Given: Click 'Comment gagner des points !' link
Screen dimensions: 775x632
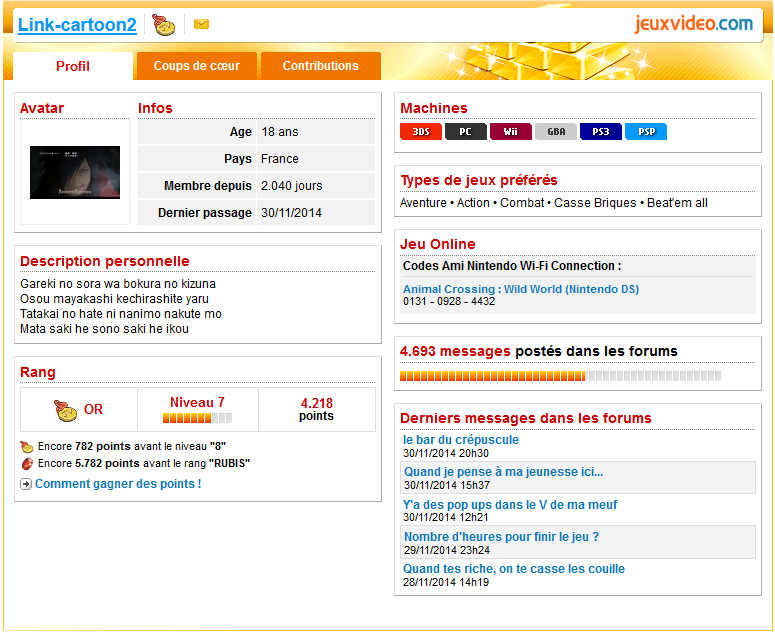Looking at the screenshot, I should coord(118,484).
